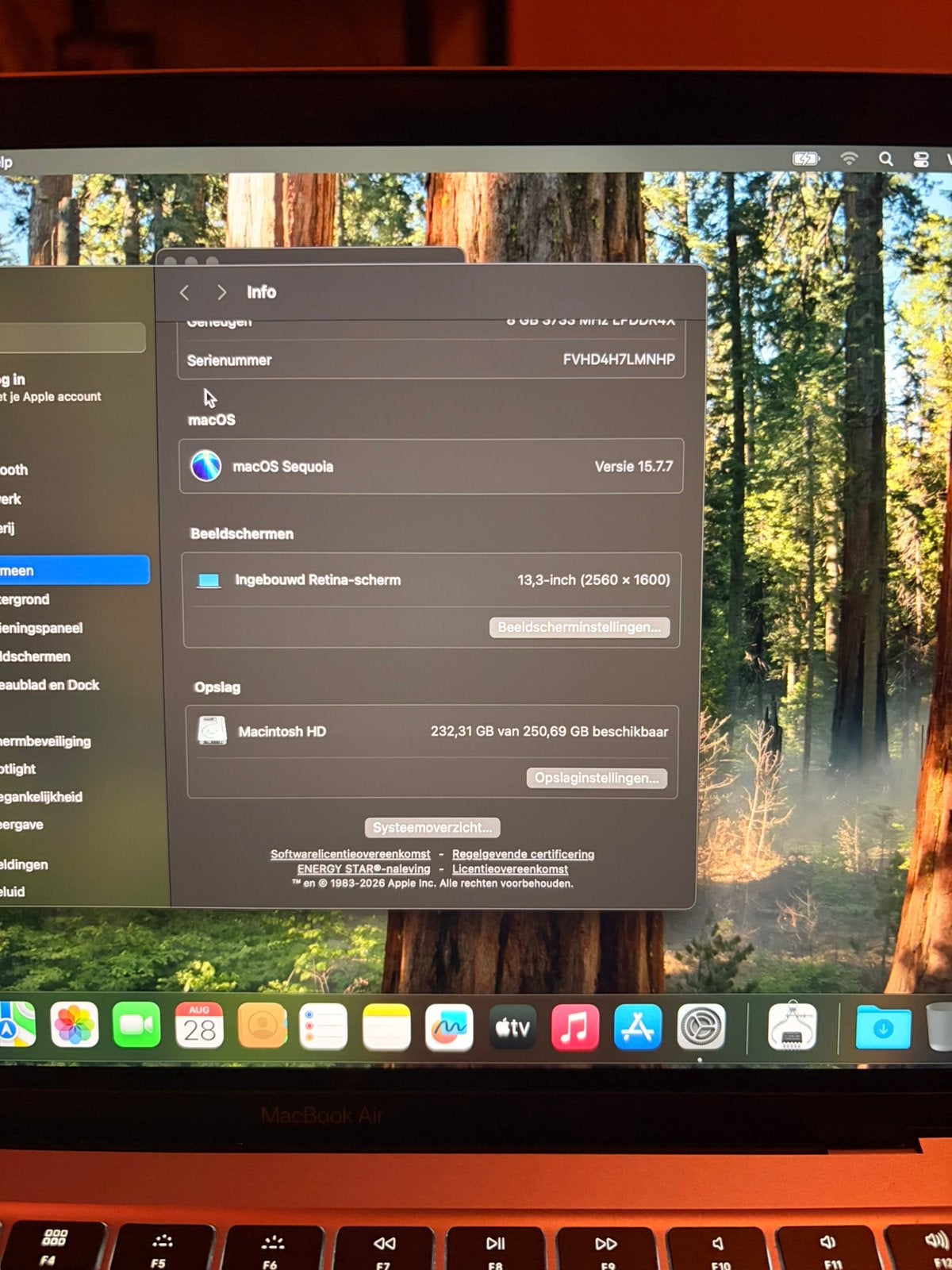Viewport: 952px width, 1270px height.
Task: Open Systeemoverzicht... report button
Action: pyautogui.click(x=432, y=827)
